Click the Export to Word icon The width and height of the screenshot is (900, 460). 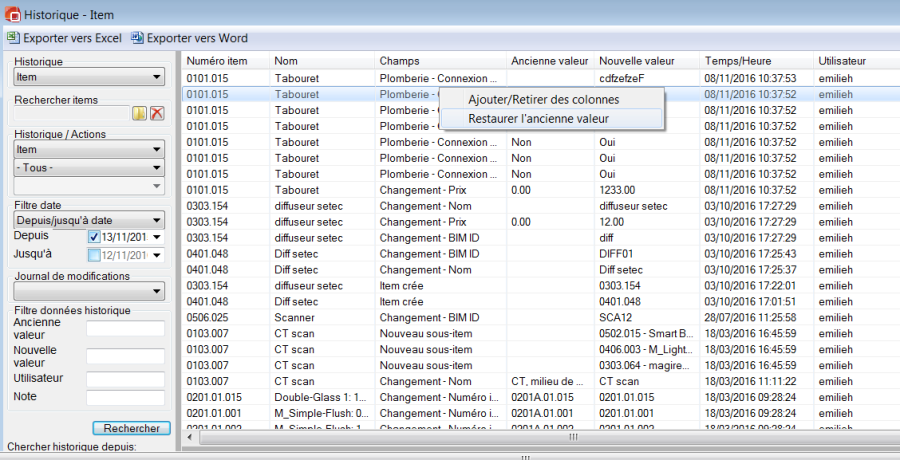pyautogui.click(x=137, y=38)
